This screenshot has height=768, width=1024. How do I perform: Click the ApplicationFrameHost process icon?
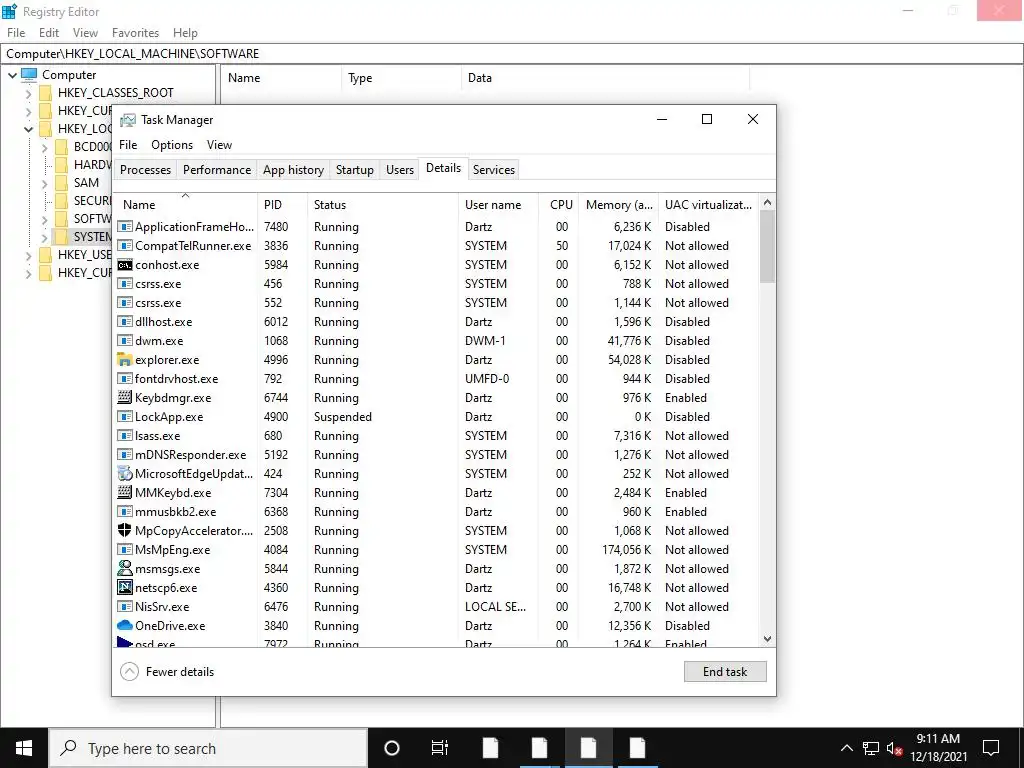[x=125, y=227]
